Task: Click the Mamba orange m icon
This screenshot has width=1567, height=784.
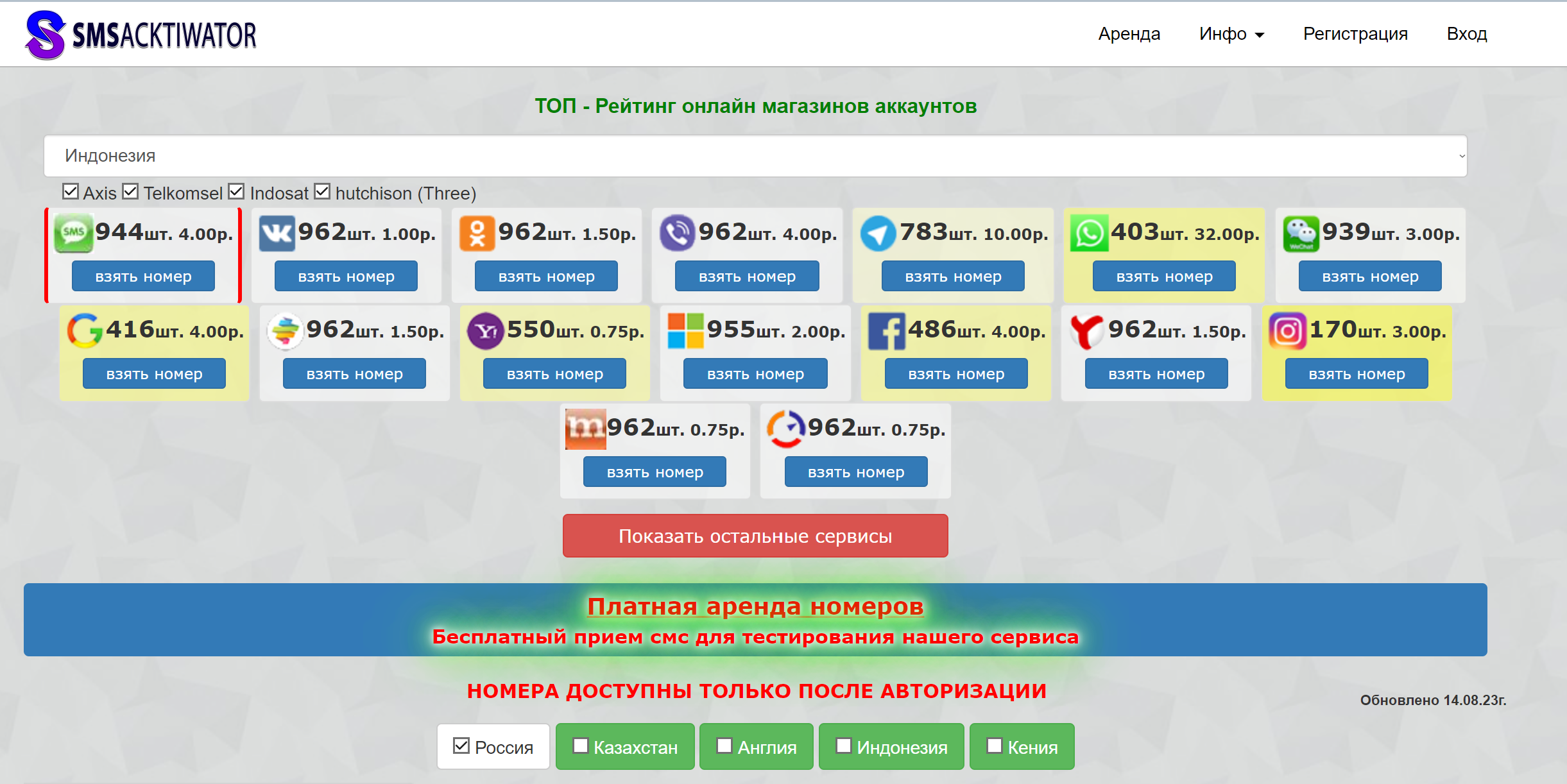Action: pyautogui.click(x=585, y=429)
